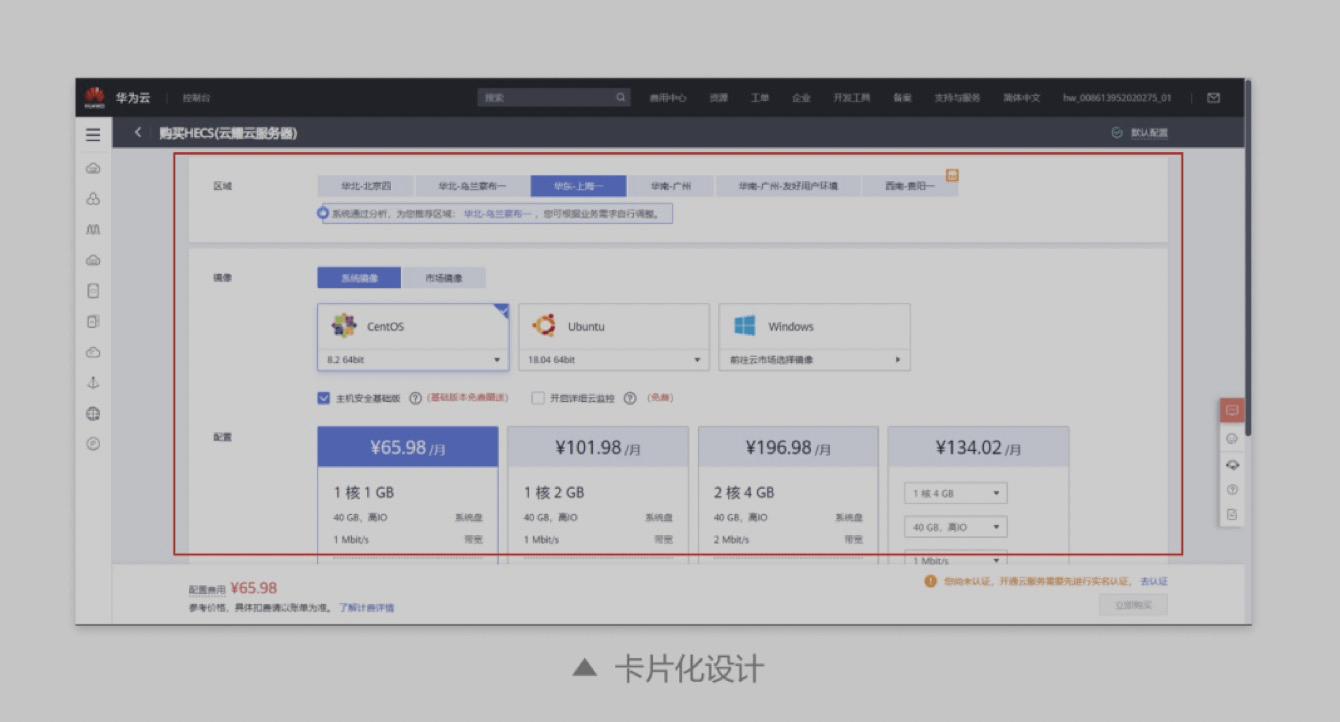Select region 华南-广州
Viewport: 1340px width, 722px height.
coord(671,186)
